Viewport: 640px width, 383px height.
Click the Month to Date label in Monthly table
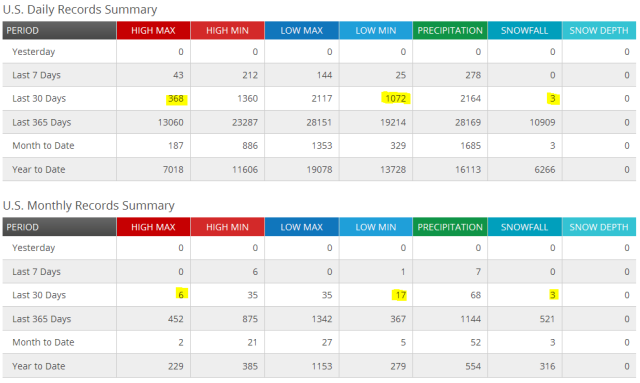click(x=43, y=342)
